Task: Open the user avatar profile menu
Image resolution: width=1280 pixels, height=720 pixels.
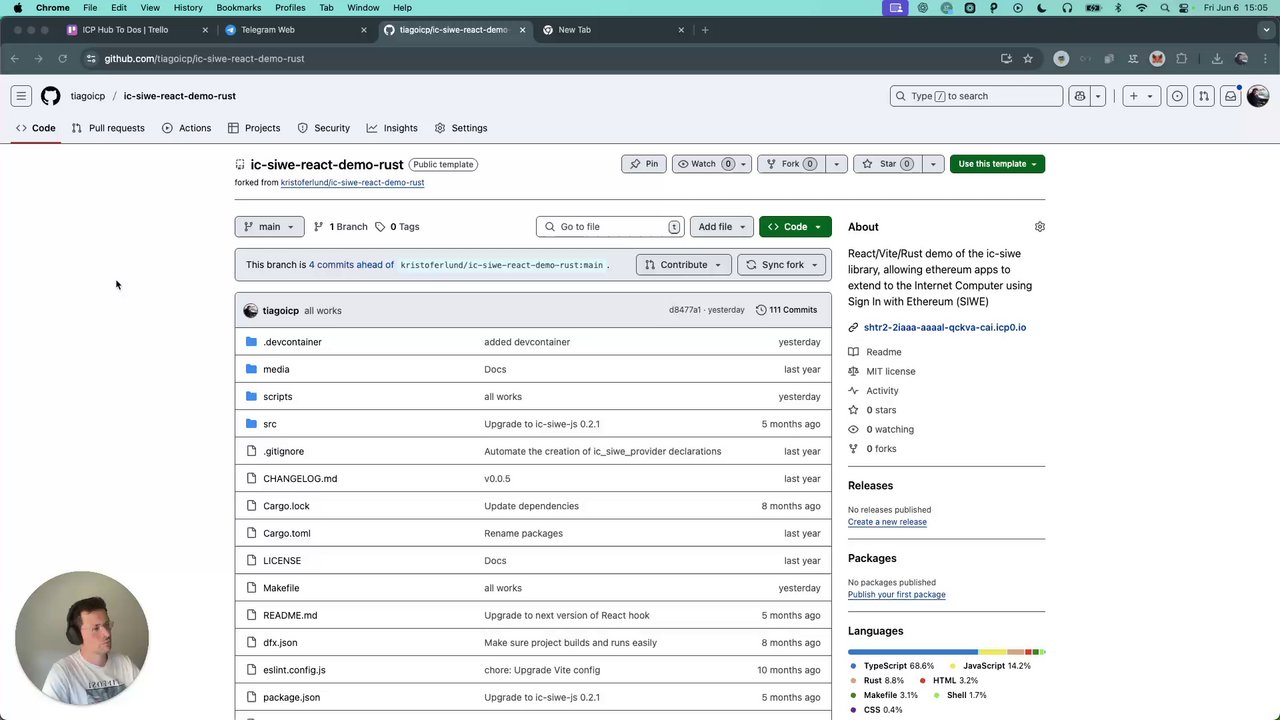Action: coord(1258,96)
